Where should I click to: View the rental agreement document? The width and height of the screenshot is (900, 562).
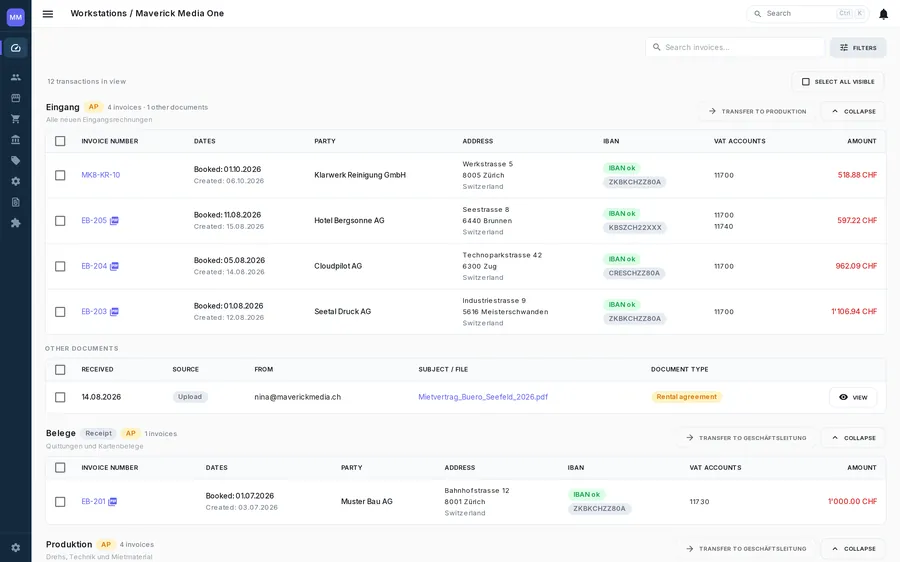tap(853, 397)
